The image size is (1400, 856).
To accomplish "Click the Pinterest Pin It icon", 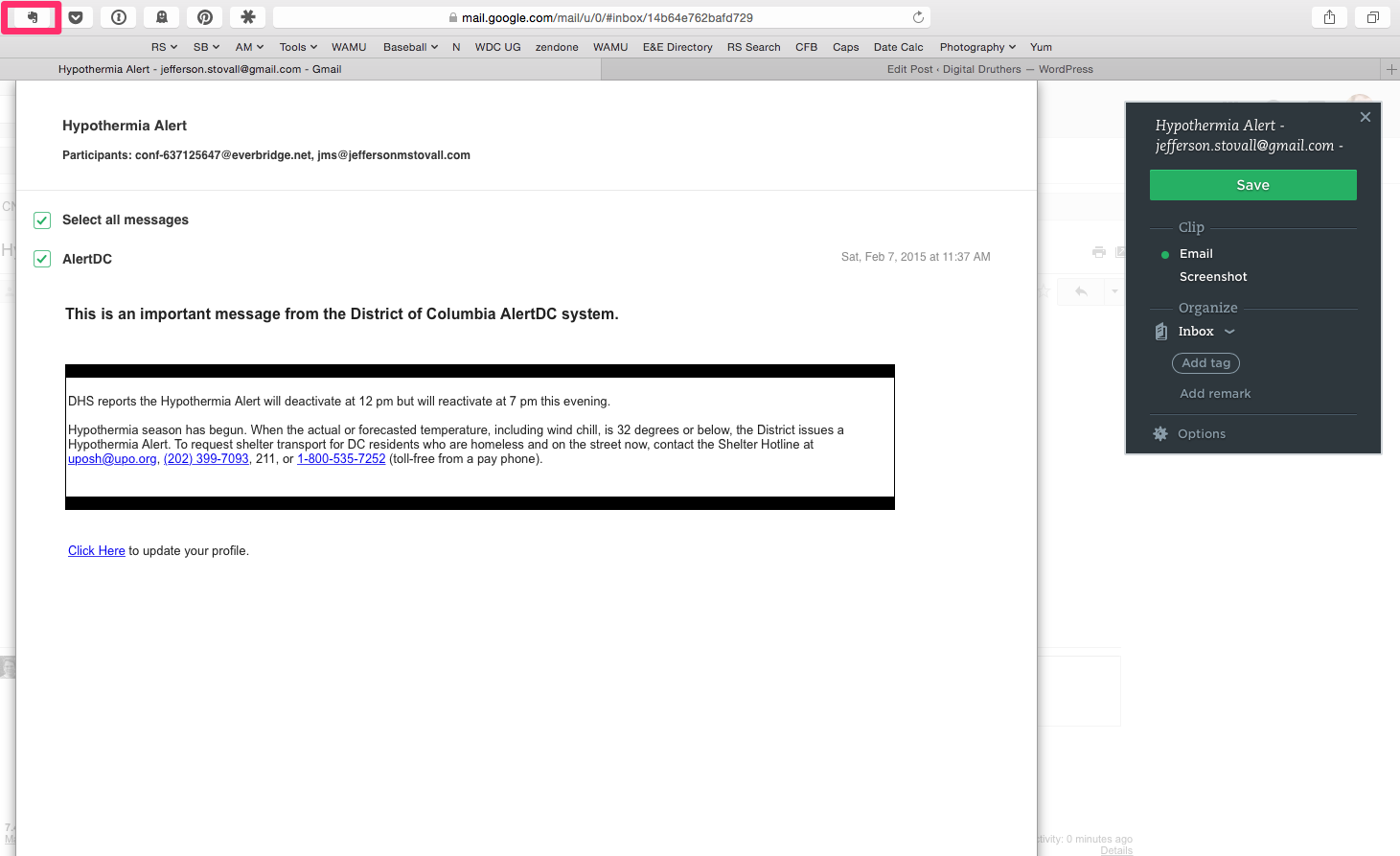I will pos(205,17).
